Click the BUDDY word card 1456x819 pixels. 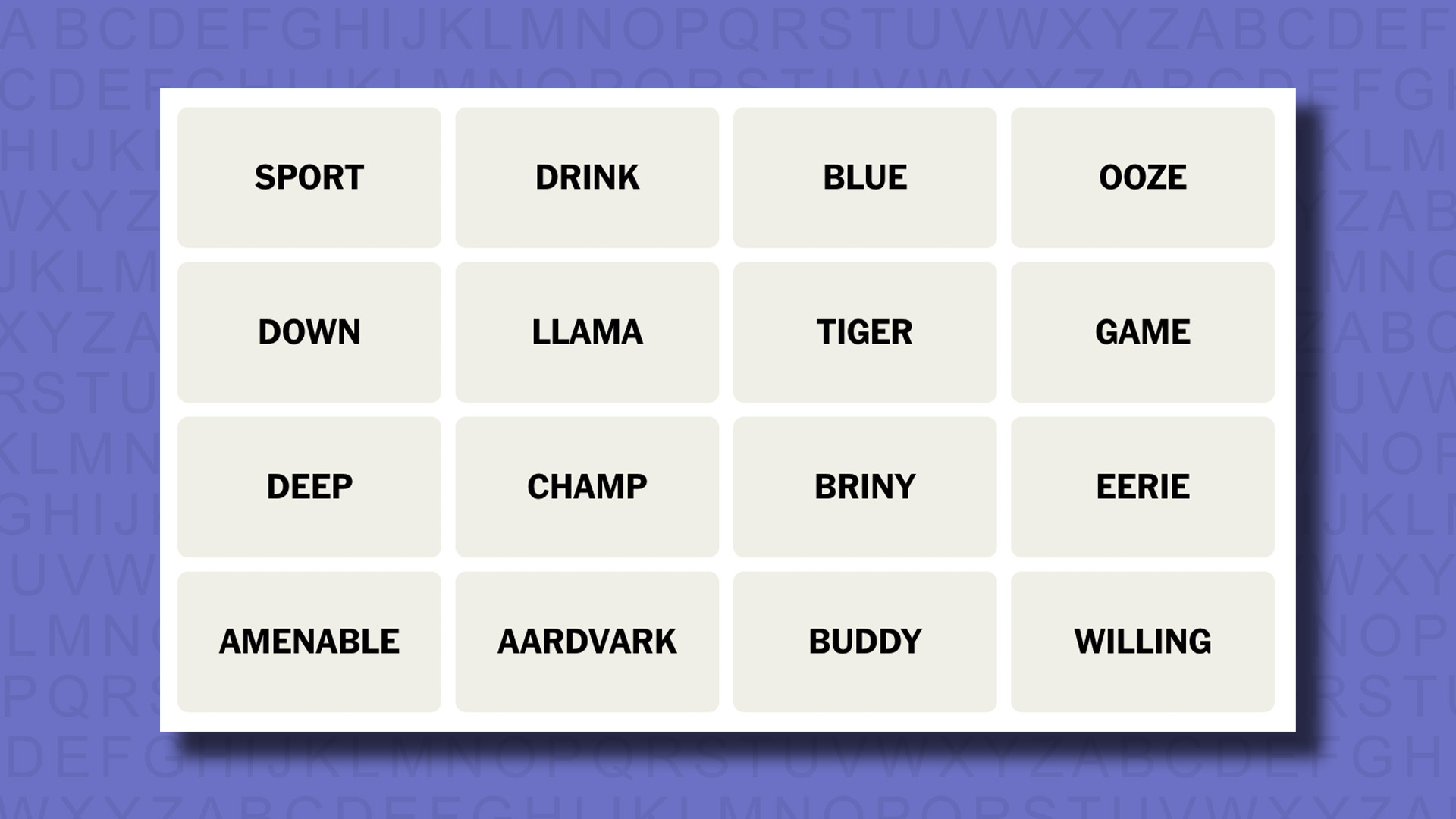click(x=864, y=640)
